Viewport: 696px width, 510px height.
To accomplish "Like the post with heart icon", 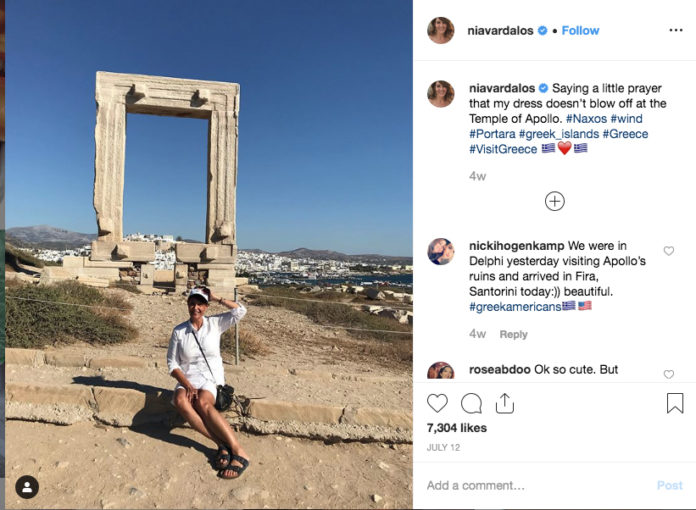I will [x=438, y=403].
